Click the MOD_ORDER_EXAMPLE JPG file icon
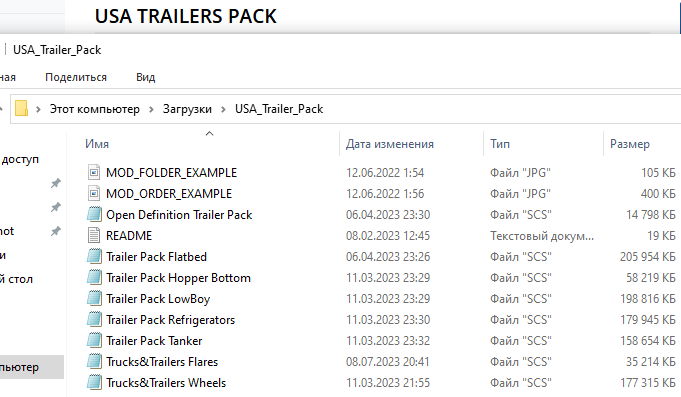681x397 pixels. click(x=94, y=194)
